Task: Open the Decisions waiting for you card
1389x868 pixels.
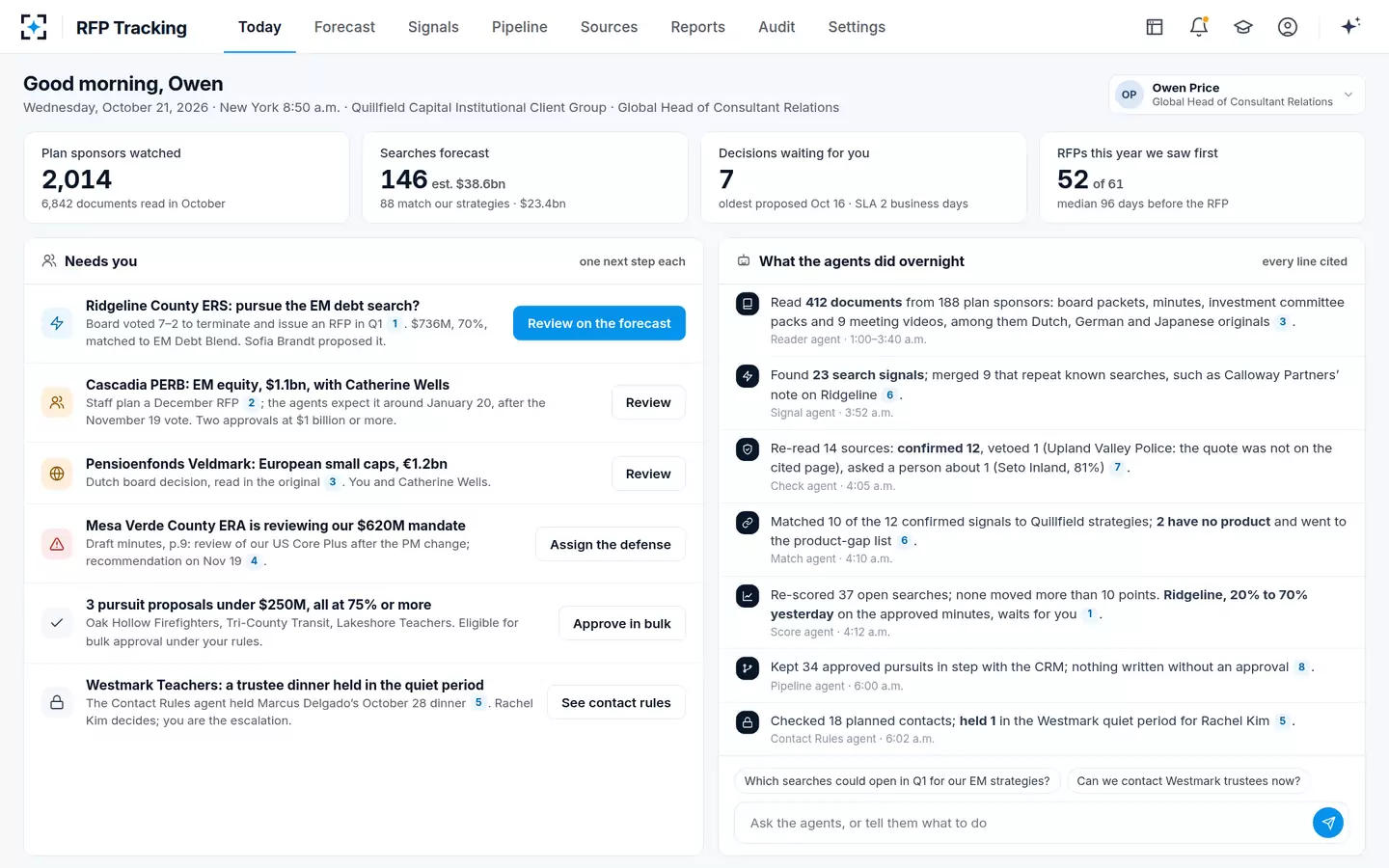Action: 863,177
